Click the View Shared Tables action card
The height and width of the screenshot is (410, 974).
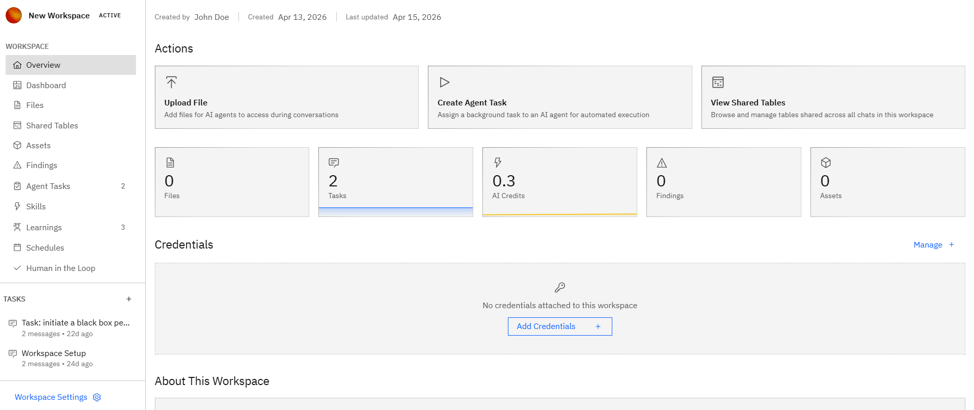pos(833,98)
